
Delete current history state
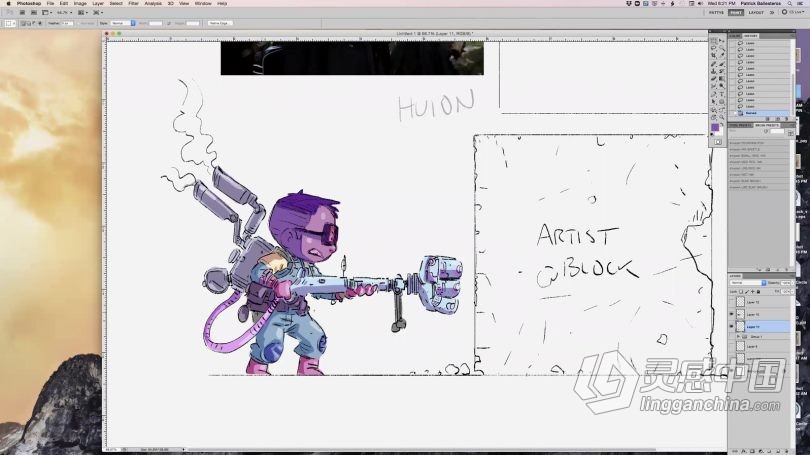[x=786, y=119]
